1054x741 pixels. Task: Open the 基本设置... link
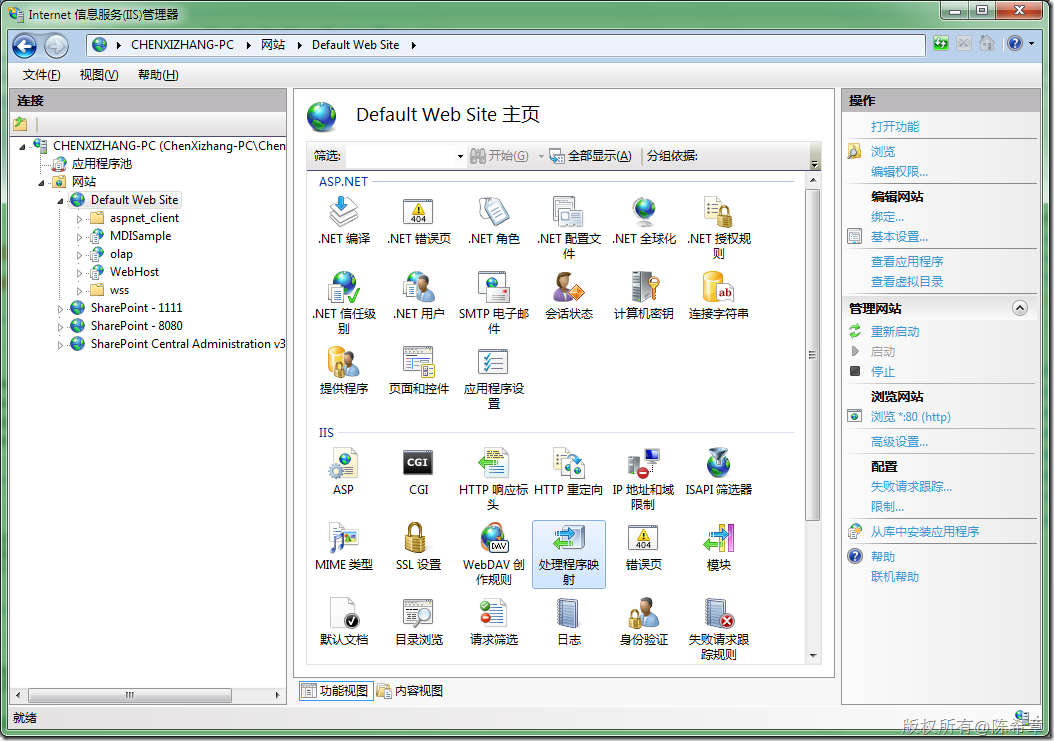[x=899, y=237]
